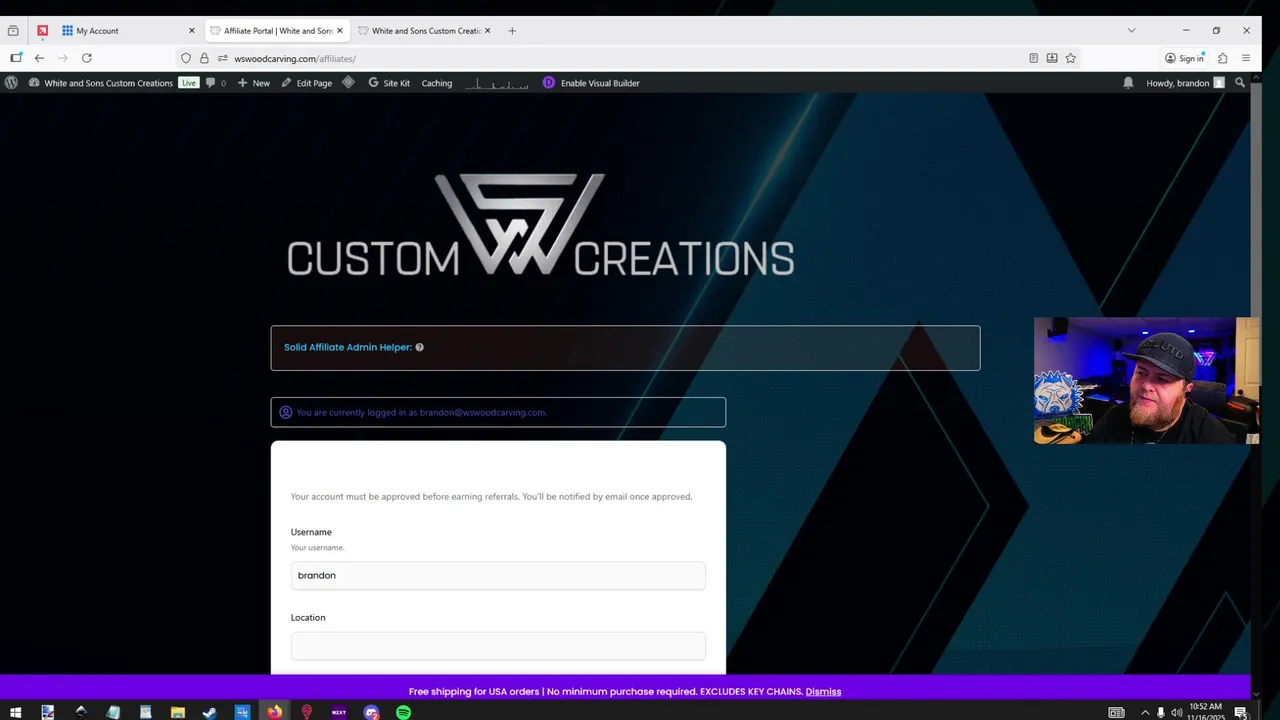Click New in the admin bar

click(x=254, y=83)
